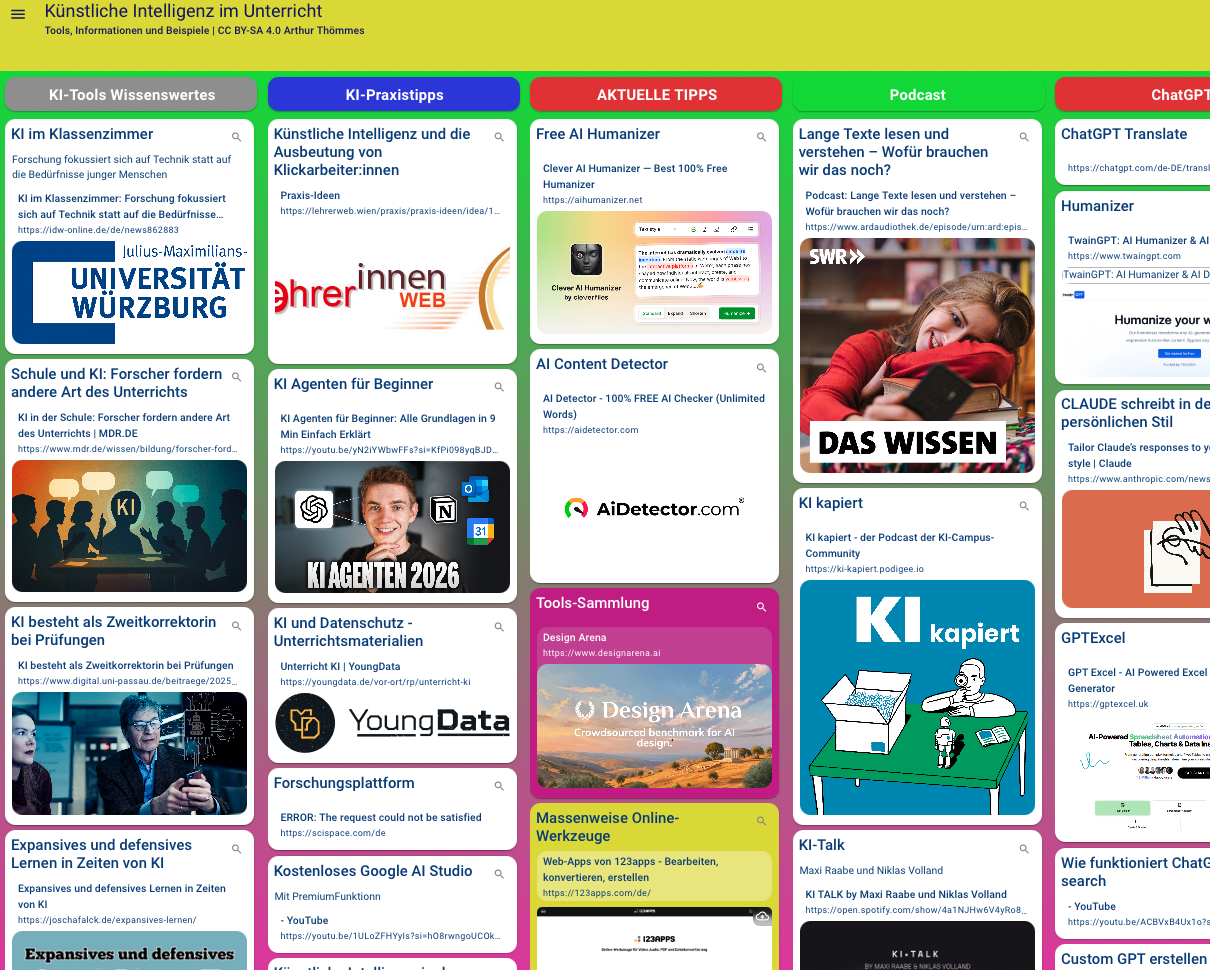Click magnifier on Free AI Humanizer card
1210x970 pixels.
point(761,137)
